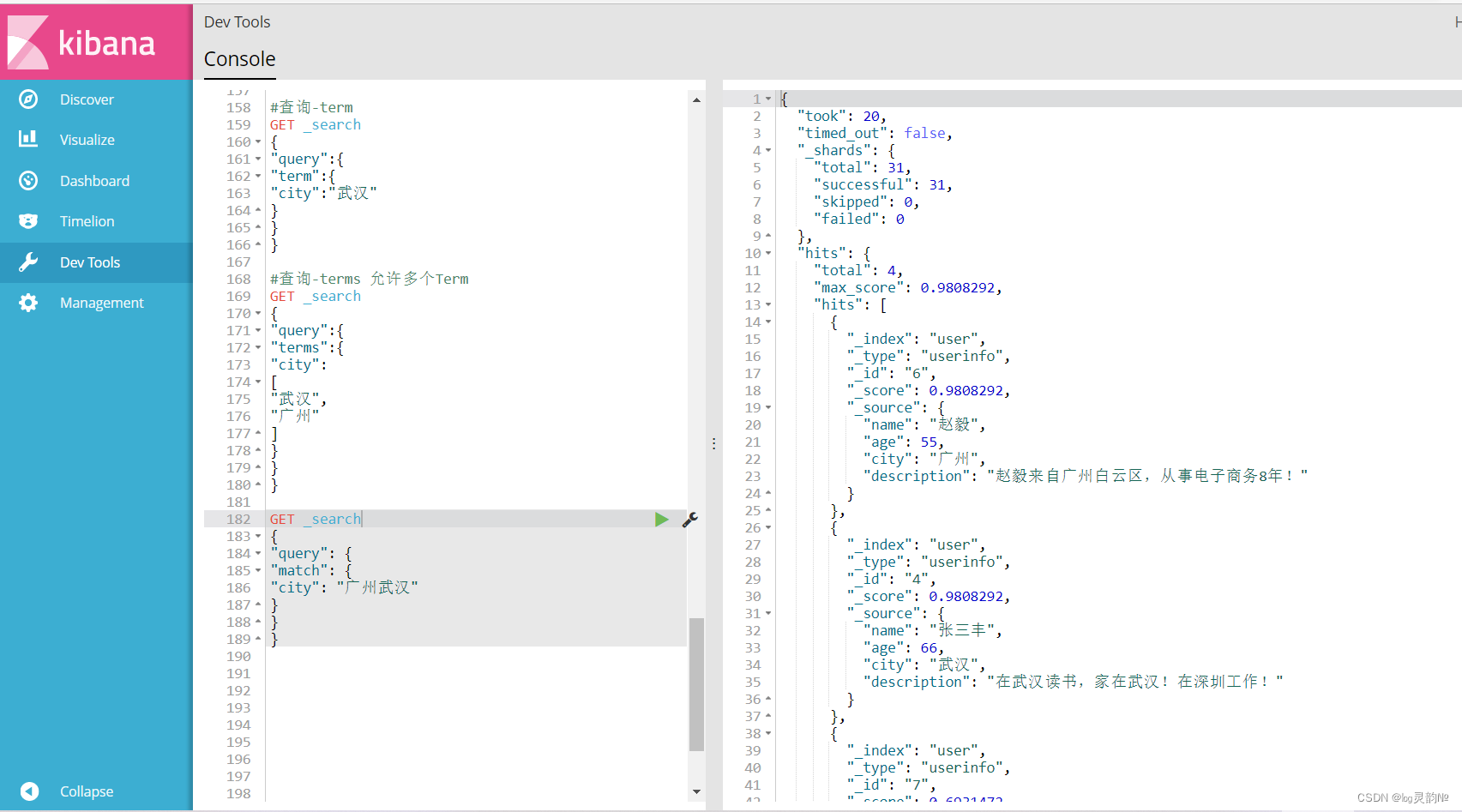This screenshot has width=1462, height=812.
Task: Open Visualize menu item
Action: 87,140
